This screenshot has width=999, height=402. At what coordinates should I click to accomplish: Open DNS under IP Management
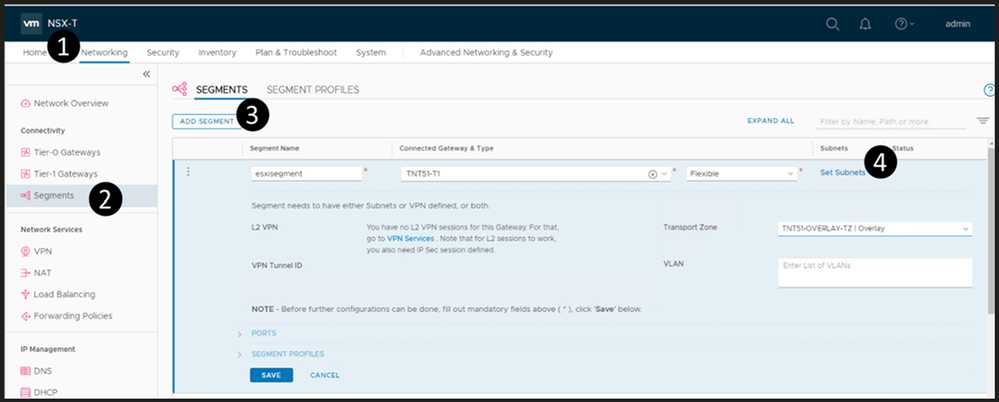point(44,371)
